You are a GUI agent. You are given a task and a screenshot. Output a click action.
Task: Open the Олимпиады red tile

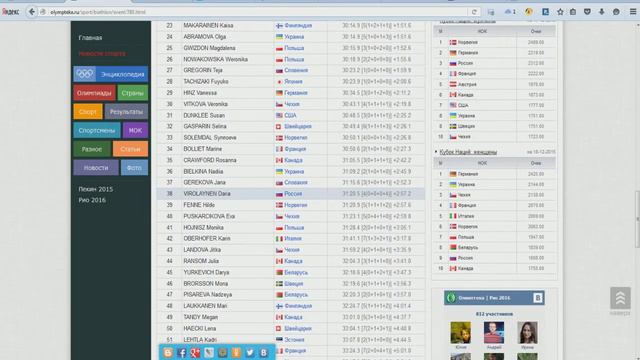(x=94, y=93)
